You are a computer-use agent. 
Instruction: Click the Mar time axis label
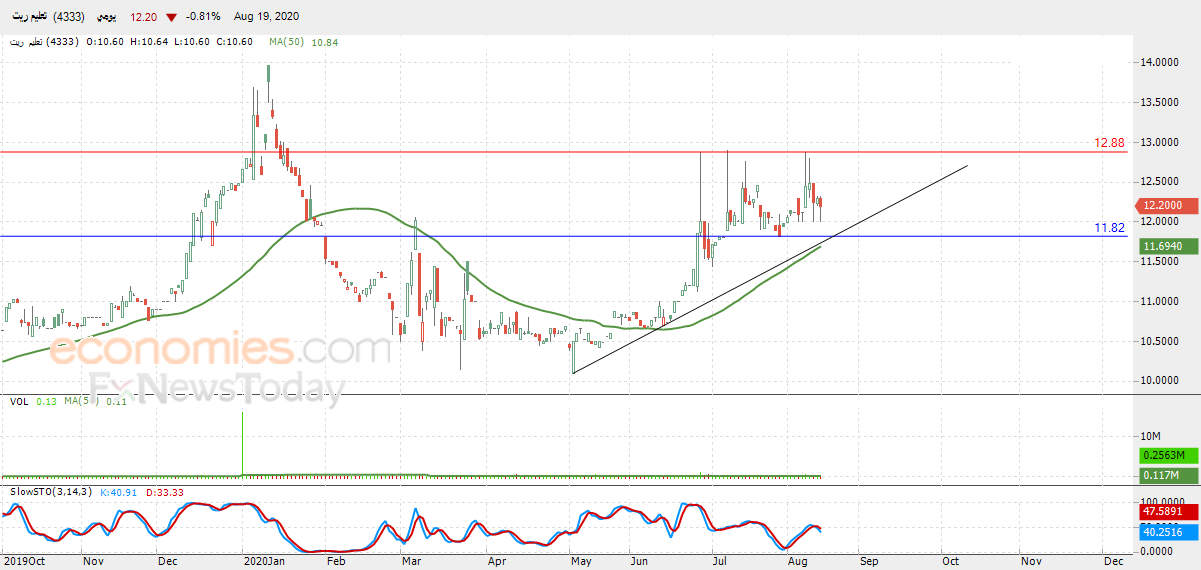click(x=411, y=562)
